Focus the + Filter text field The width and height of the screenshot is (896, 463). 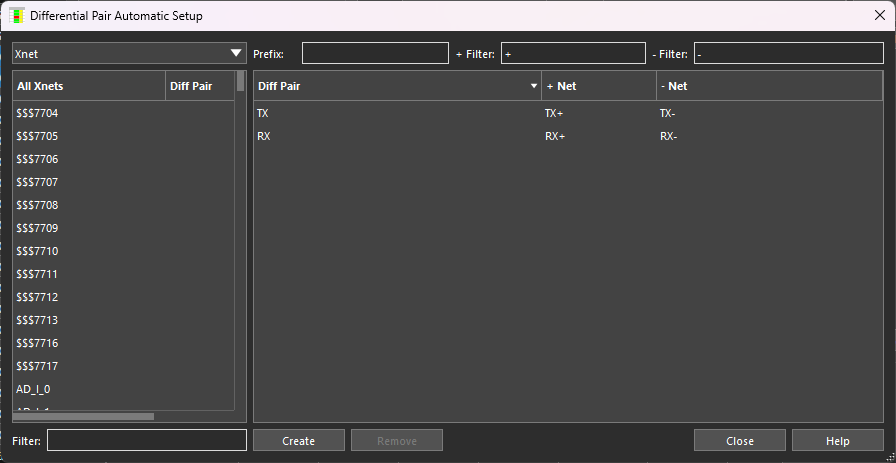(573, 54)
